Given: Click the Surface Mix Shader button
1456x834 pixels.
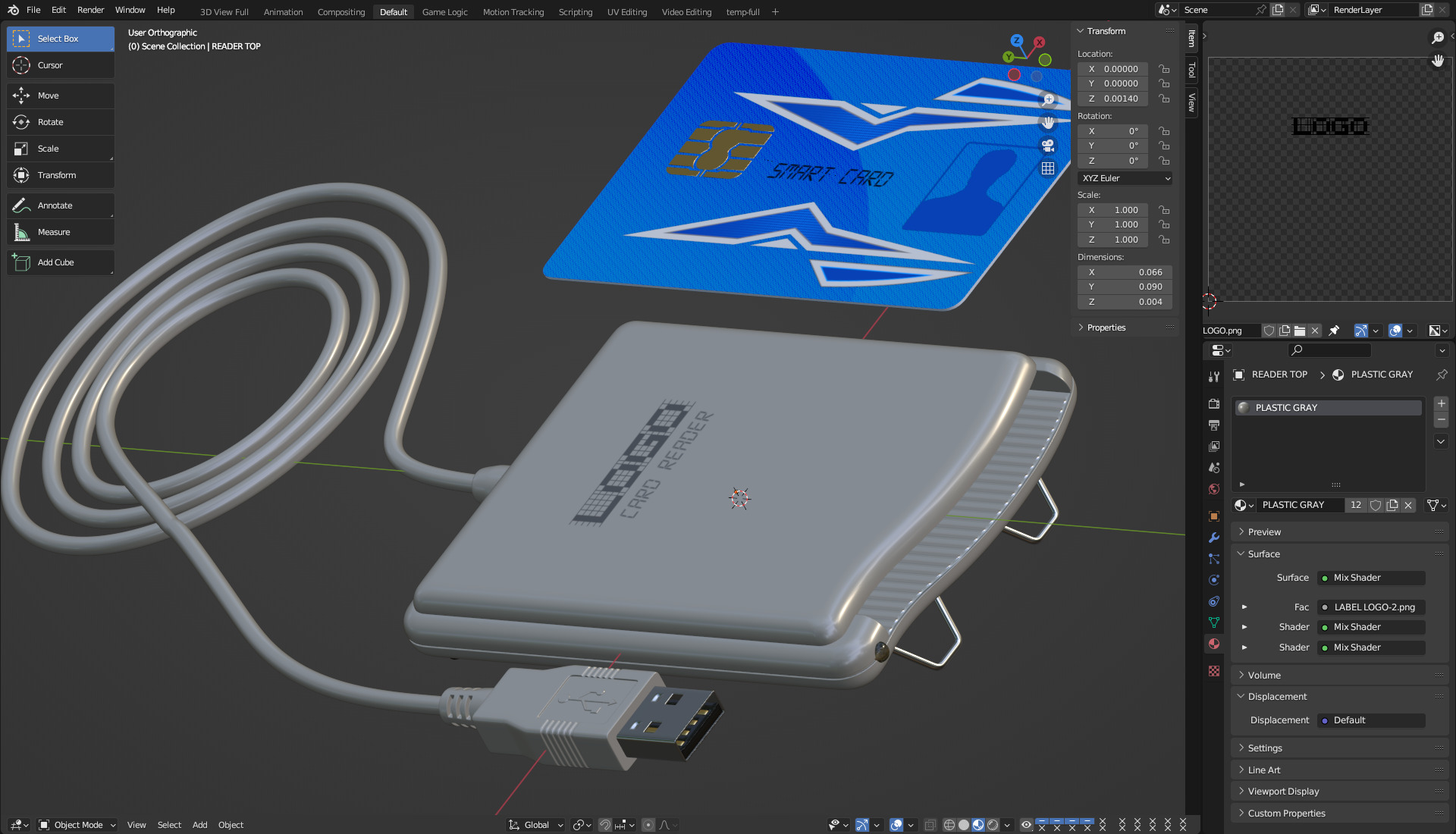Looking at the screenshot, I should pyautogui.click(x=1371, y=578).
